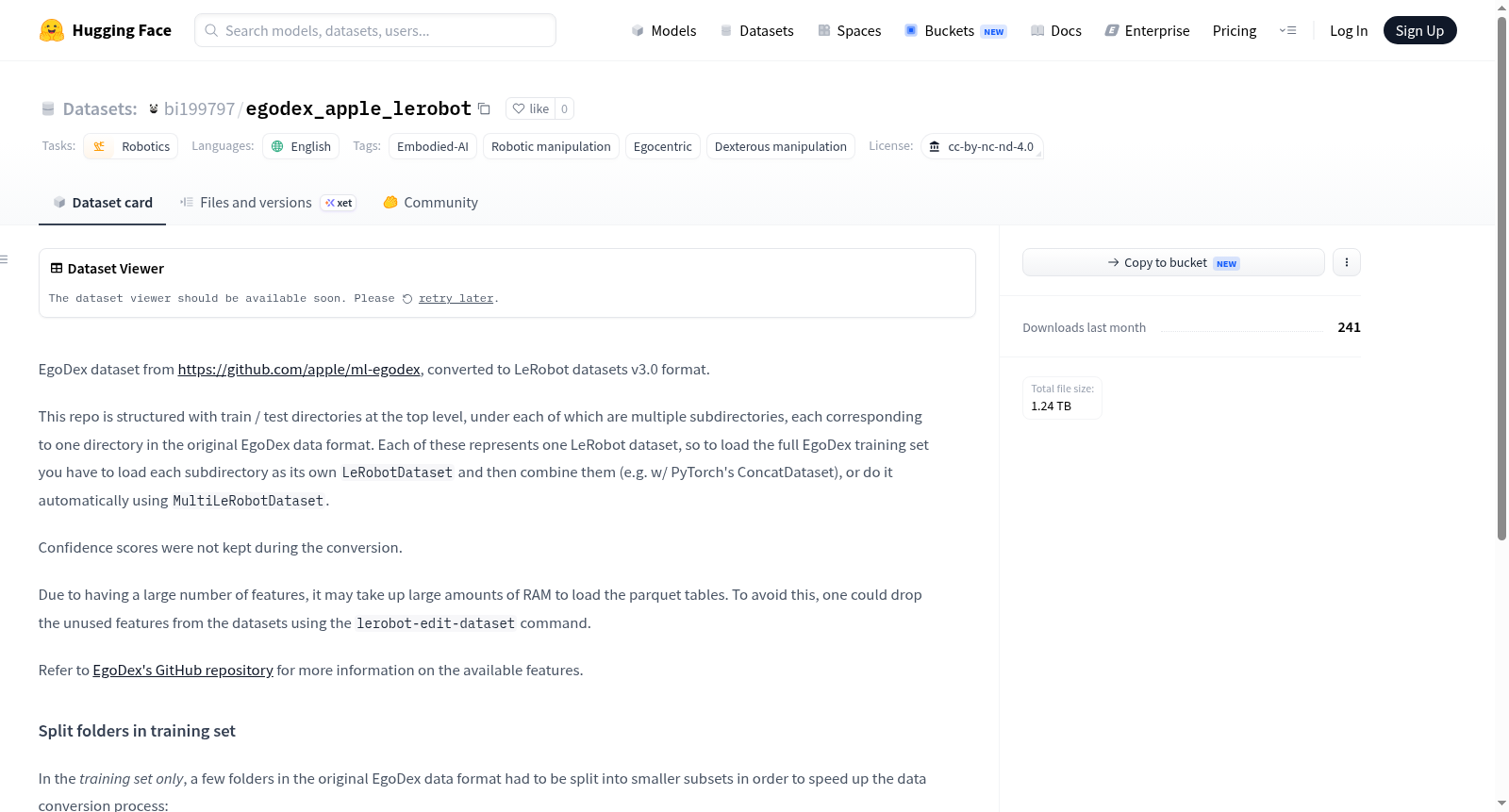Select the Robotic manipulation tag
This screenshot has height=812, width=1509.
click(551, 146)
